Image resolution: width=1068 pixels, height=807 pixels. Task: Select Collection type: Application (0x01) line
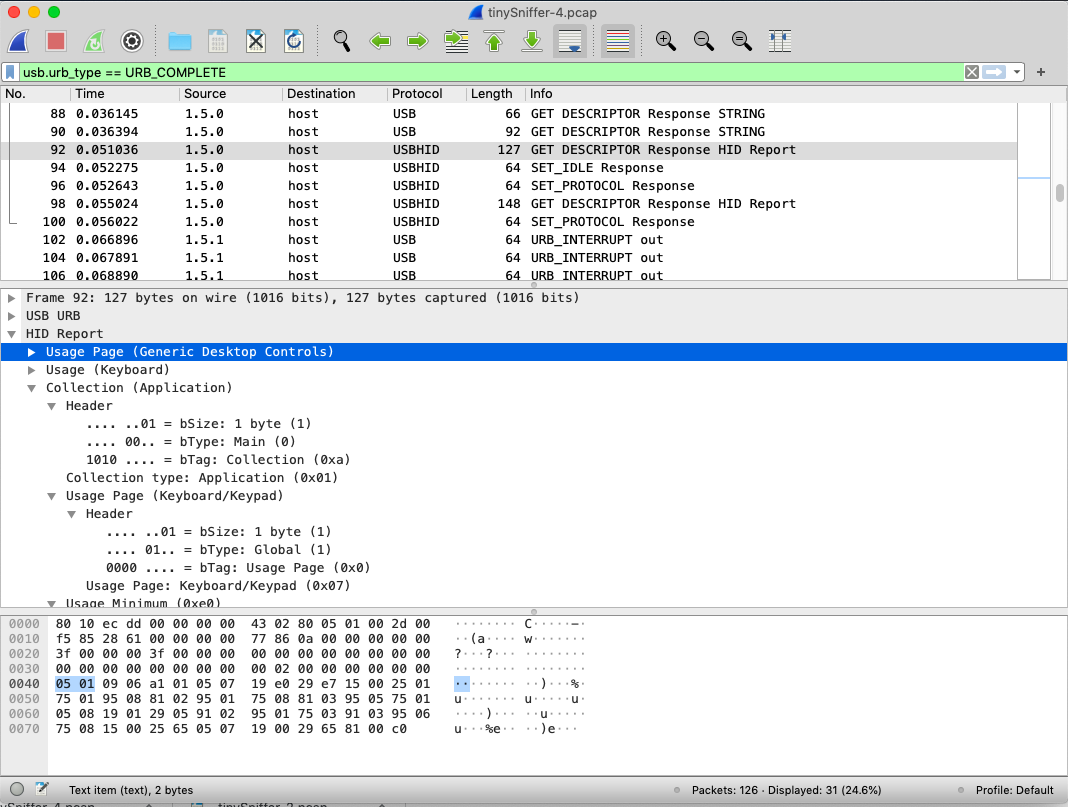coord(202,478)
